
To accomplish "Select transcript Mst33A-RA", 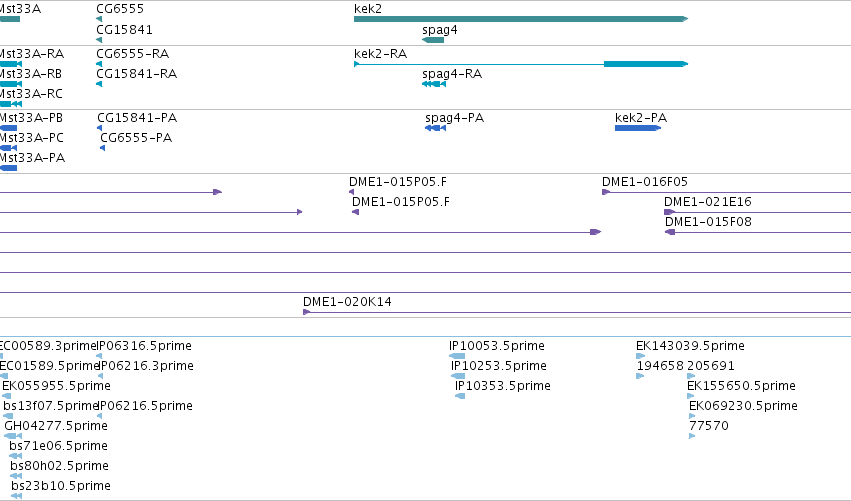I will pyautogui.click(x=11, y=64).
